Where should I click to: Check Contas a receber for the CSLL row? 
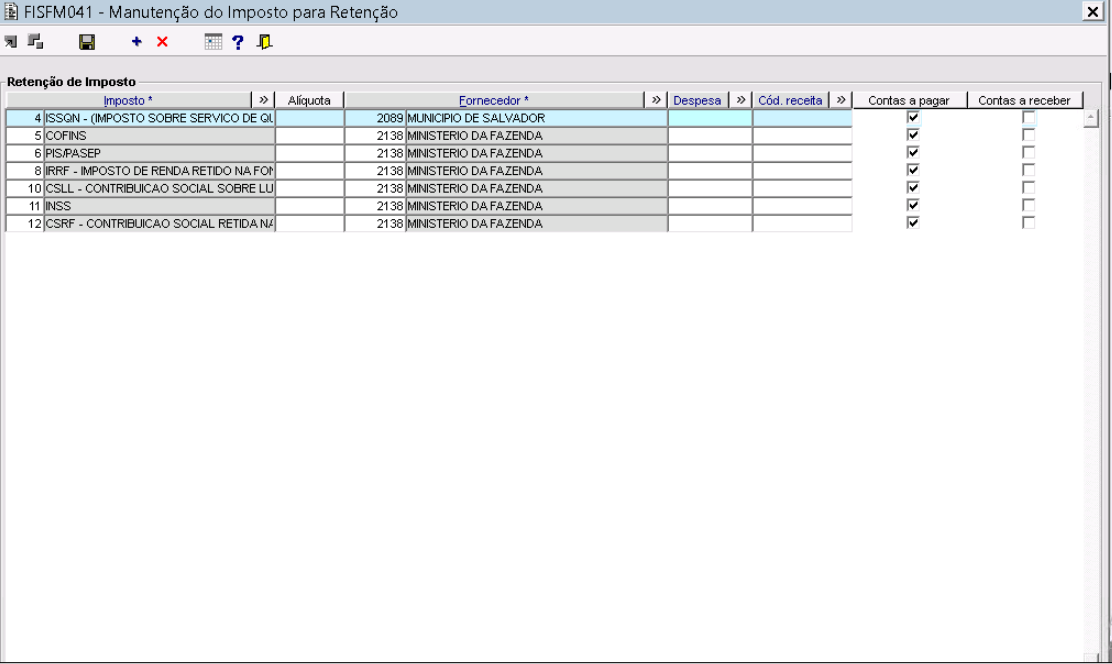tap(1028, 188)
